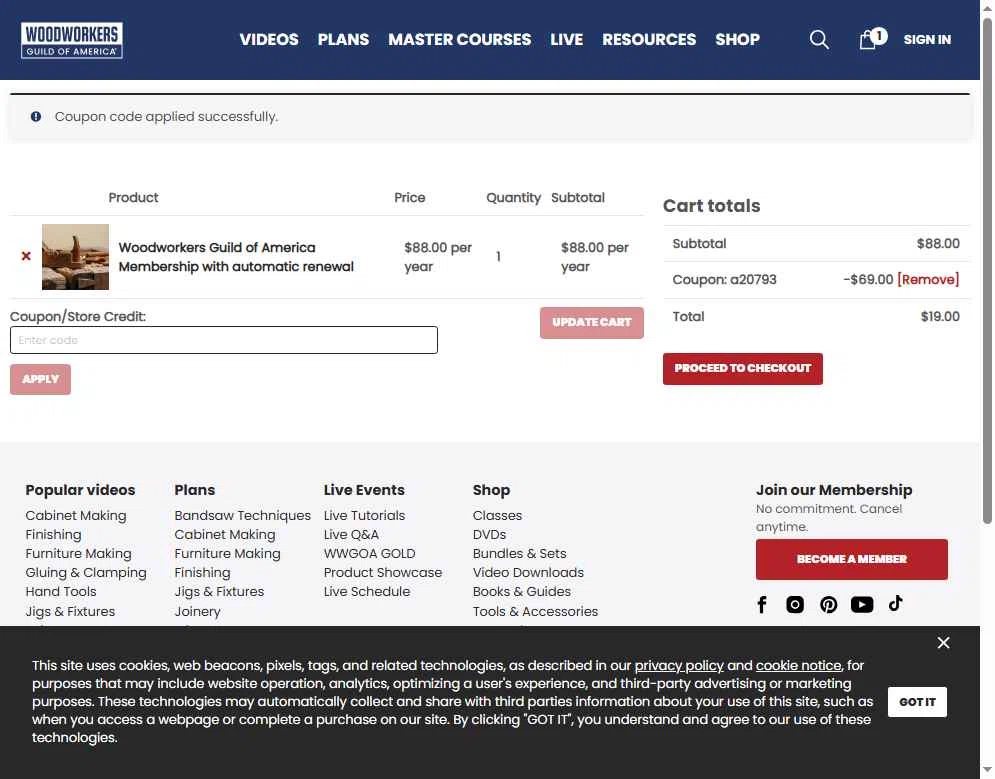Click "Coupon code applied successfully." message
This screenshot has height=779, width=995.
tap(166, 117)
